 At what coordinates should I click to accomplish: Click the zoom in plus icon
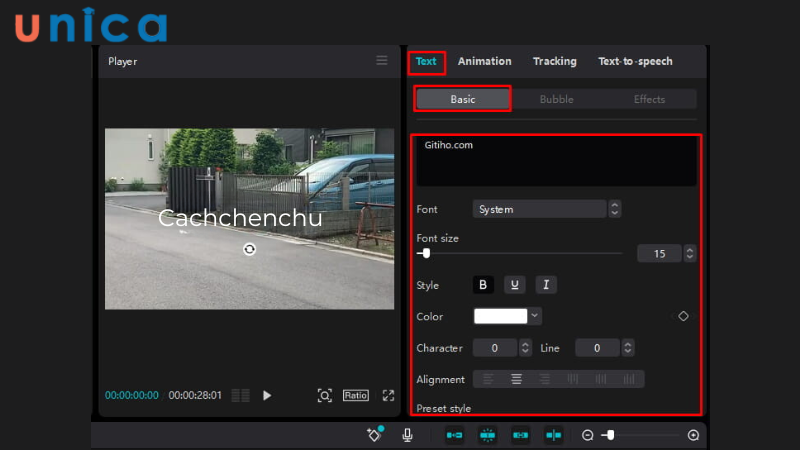(693, 435)
